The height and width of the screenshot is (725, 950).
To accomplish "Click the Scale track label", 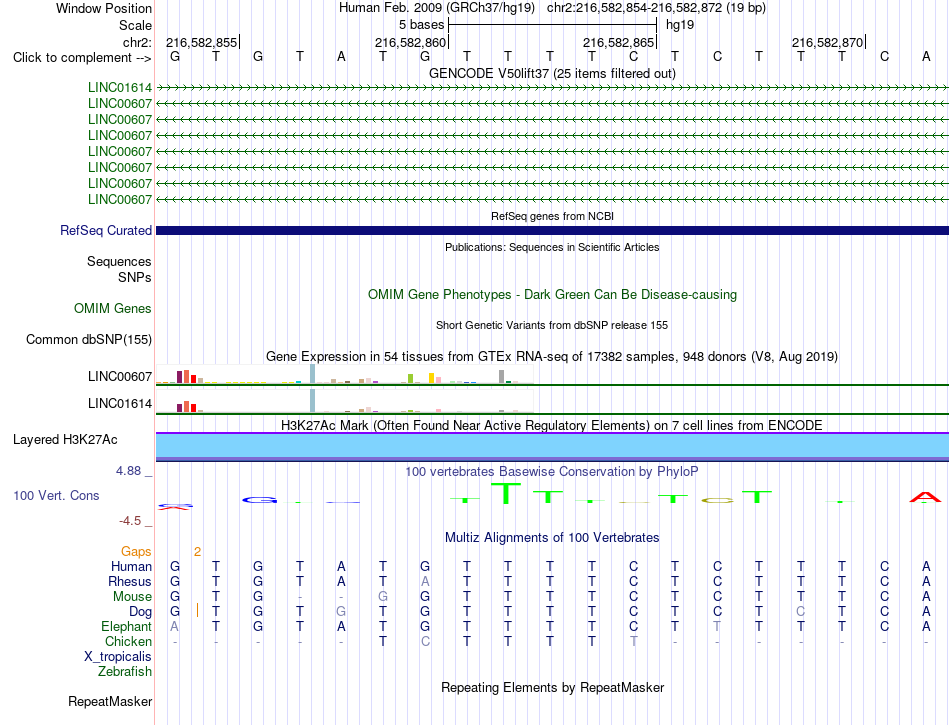I will pyautogui.click(x=135, y=25).
